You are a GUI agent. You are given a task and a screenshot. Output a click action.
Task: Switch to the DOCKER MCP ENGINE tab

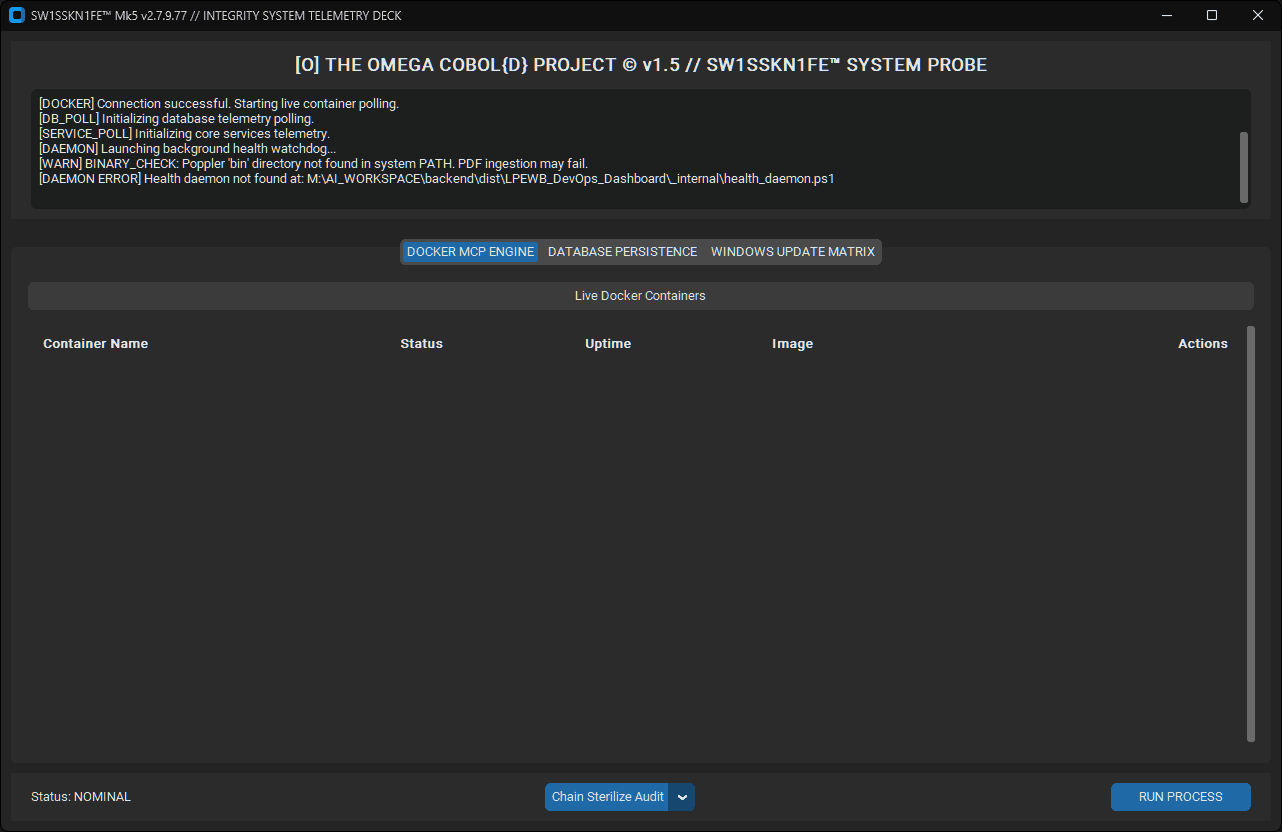[470, 252]
